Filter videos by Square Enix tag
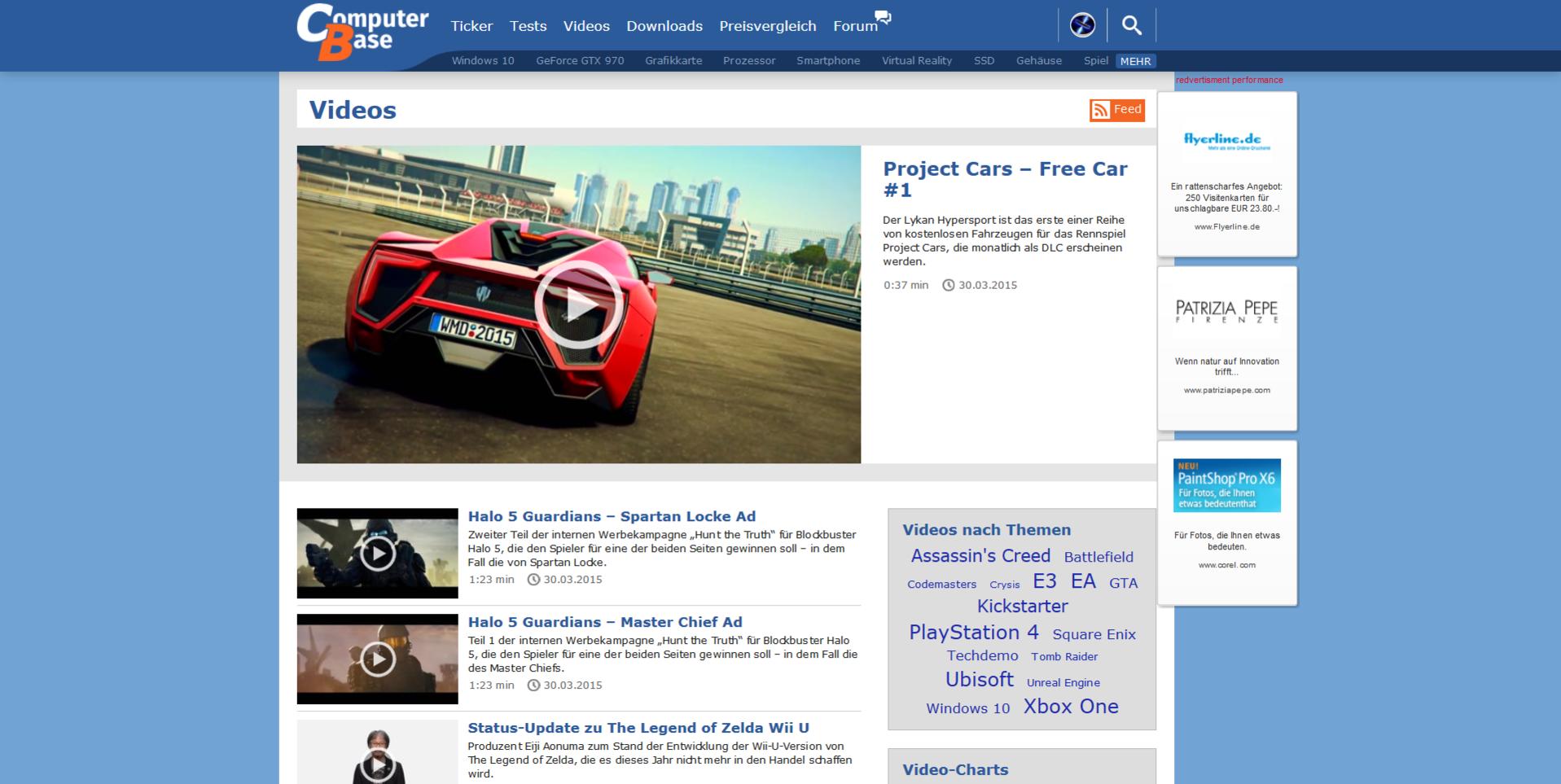Screen dimensions: 1561x784 (1094, 634)
